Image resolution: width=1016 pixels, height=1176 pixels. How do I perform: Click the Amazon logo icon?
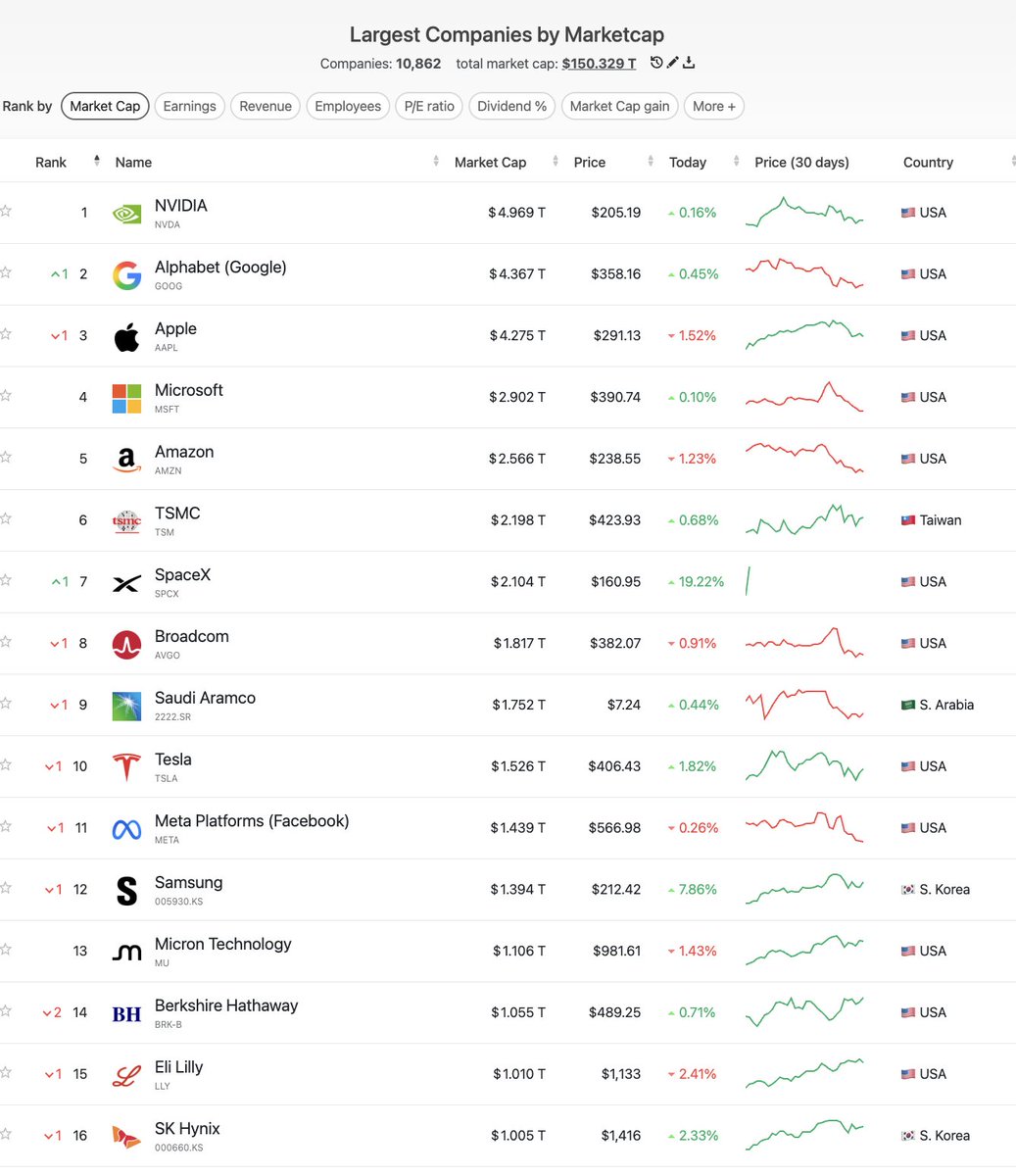[x=126, y=460]
